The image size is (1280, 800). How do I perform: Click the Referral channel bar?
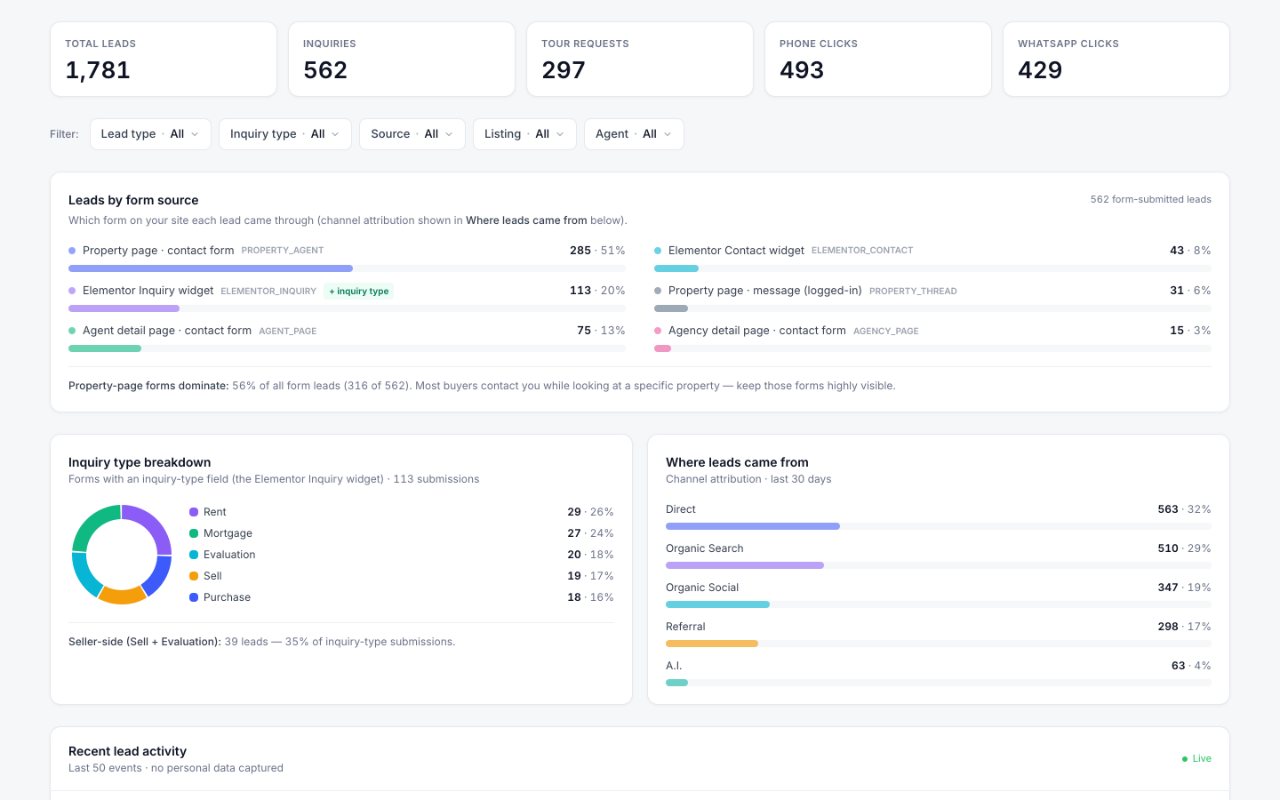click(939, 643)
